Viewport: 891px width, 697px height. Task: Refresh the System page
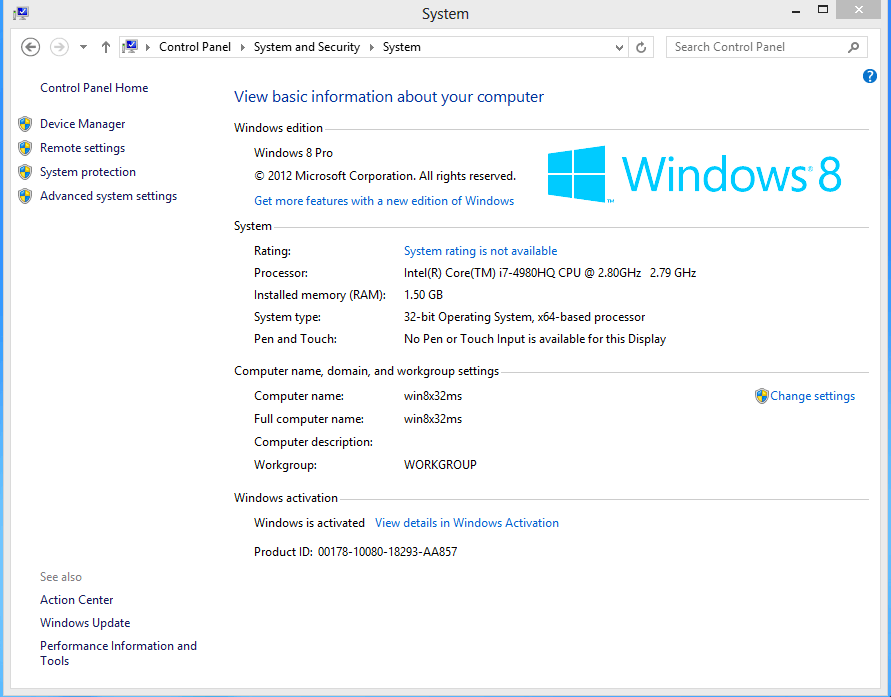pos(641,47)
